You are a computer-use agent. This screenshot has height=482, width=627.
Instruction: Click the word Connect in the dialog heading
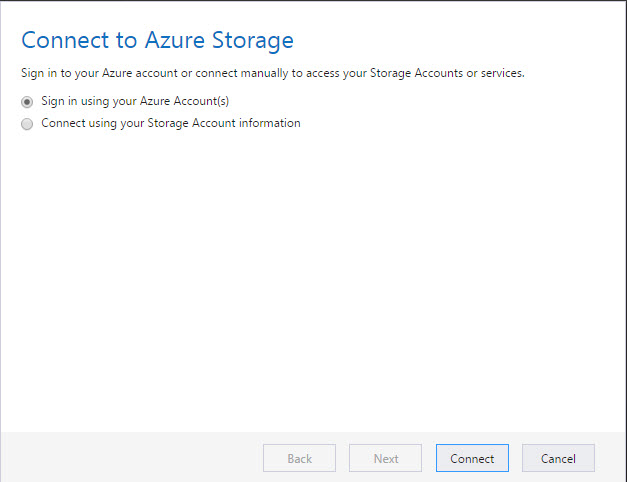(x=63, y=41)
